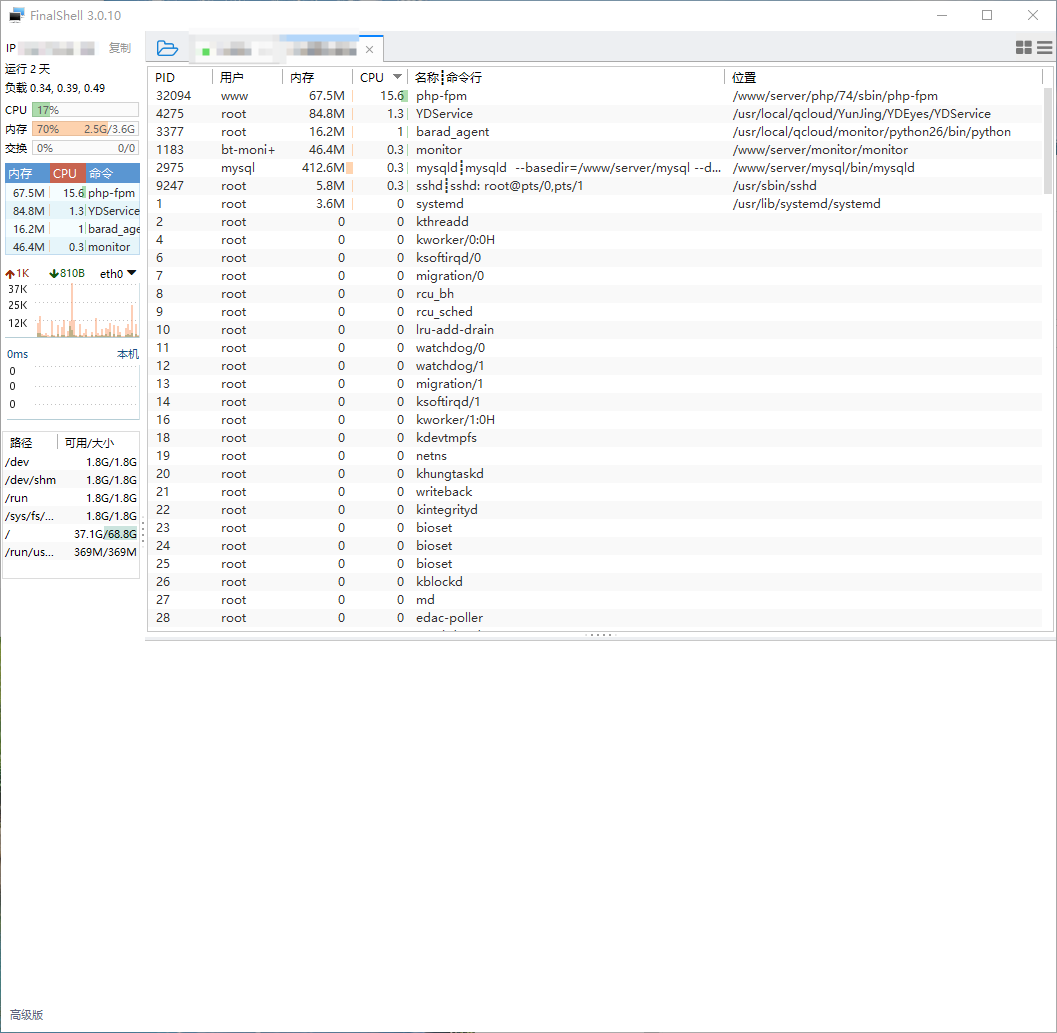Viewport: 1057px width, 1033px height.
Task: Select the 内存 tab in mini process panel
Action: click(21, 173)
